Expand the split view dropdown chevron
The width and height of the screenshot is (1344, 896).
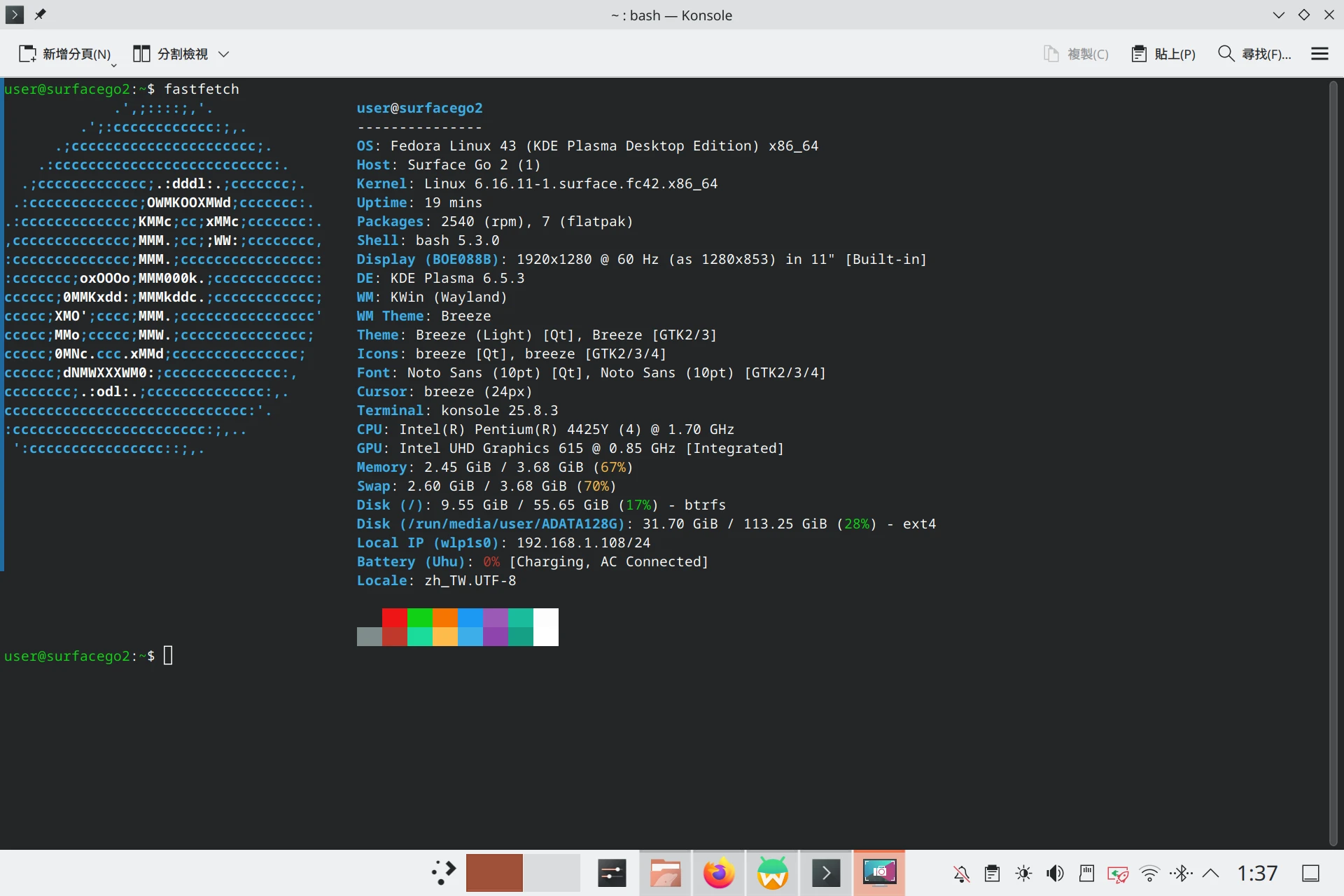tap(224, 54)
